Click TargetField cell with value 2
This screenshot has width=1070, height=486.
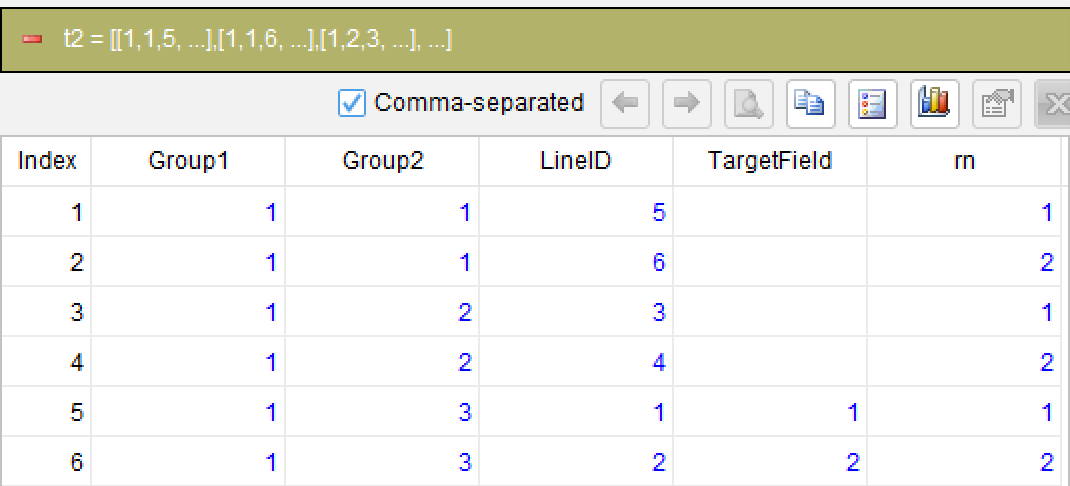770,462
